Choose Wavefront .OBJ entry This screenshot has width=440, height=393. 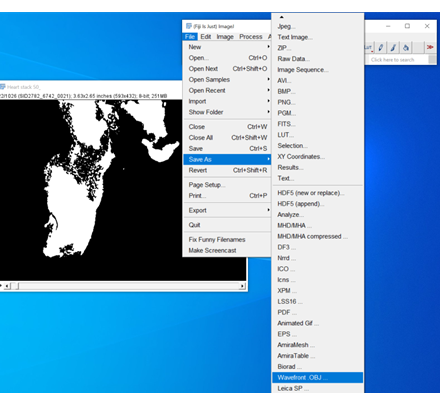point(318,378)
